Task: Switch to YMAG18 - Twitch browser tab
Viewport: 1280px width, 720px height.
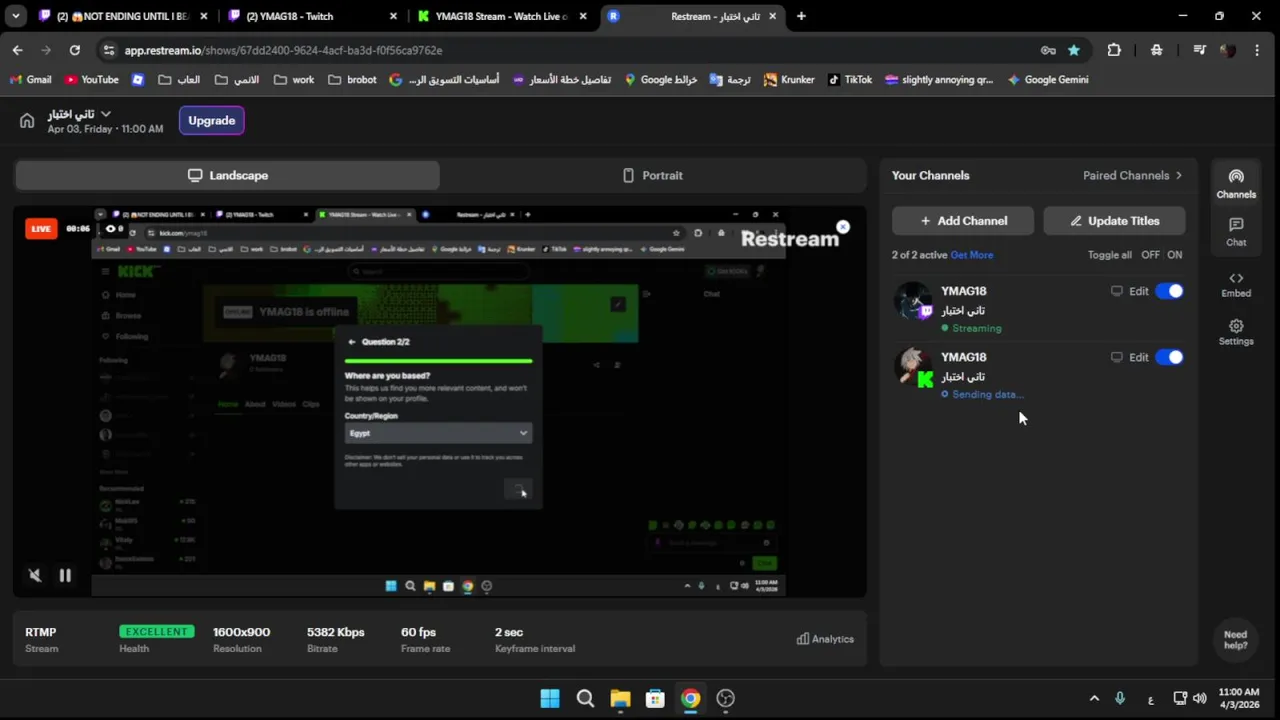Action: 312,16
